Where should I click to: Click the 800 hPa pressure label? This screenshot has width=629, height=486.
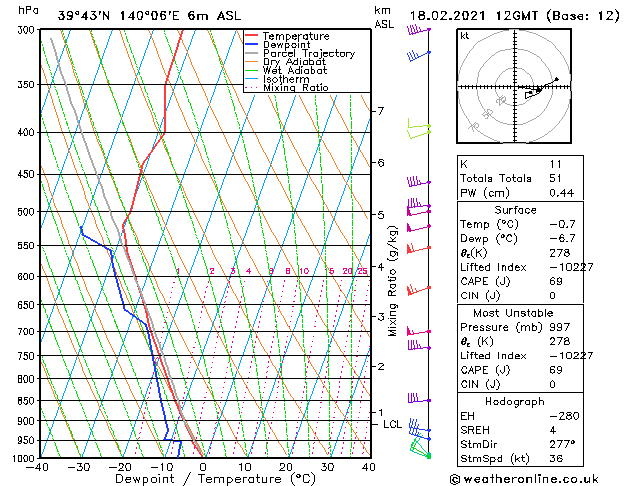[x=28, y=379]
